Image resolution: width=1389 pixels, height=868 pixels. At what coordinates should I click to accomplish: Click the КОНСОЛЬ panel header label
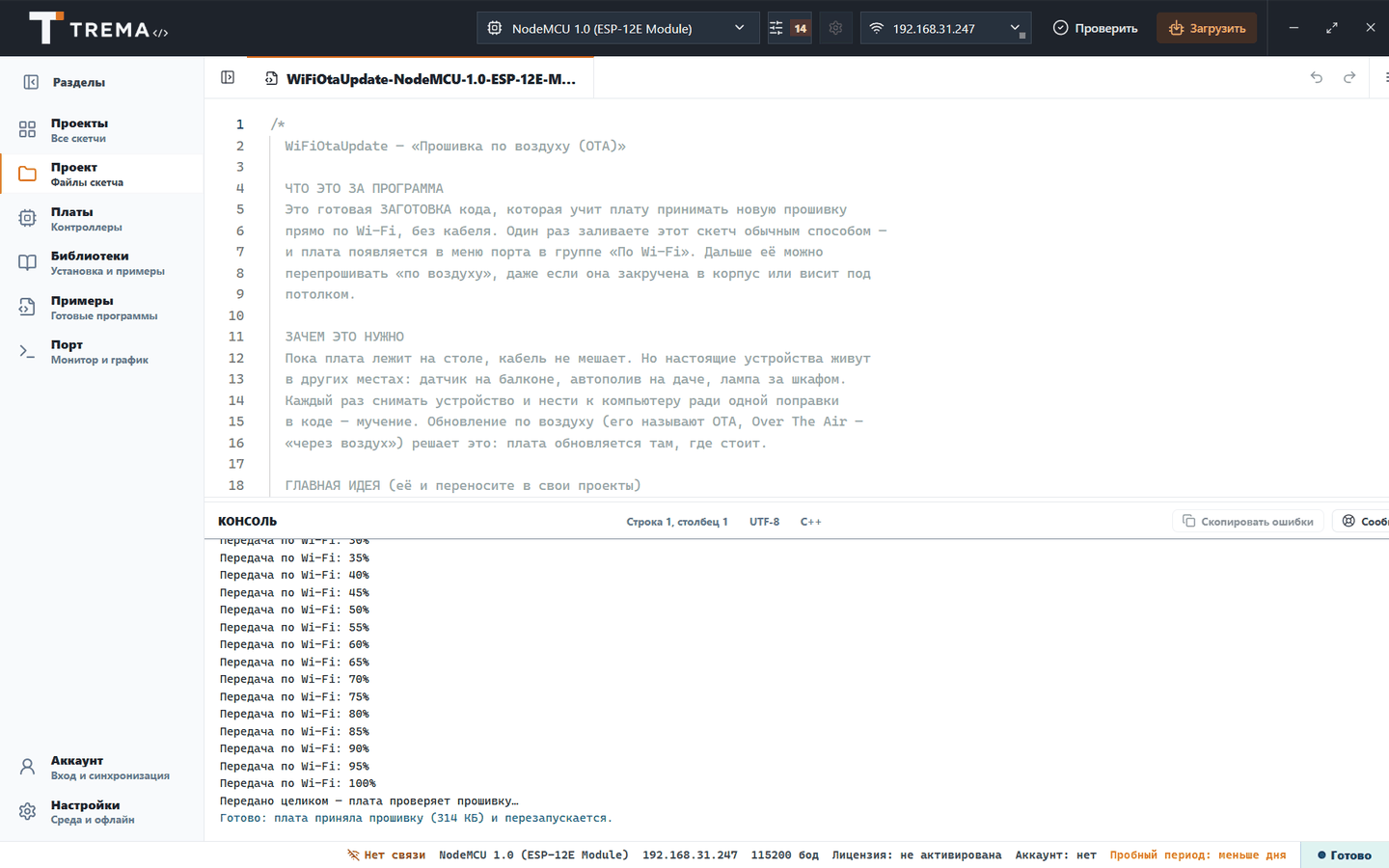click(247, 522)
